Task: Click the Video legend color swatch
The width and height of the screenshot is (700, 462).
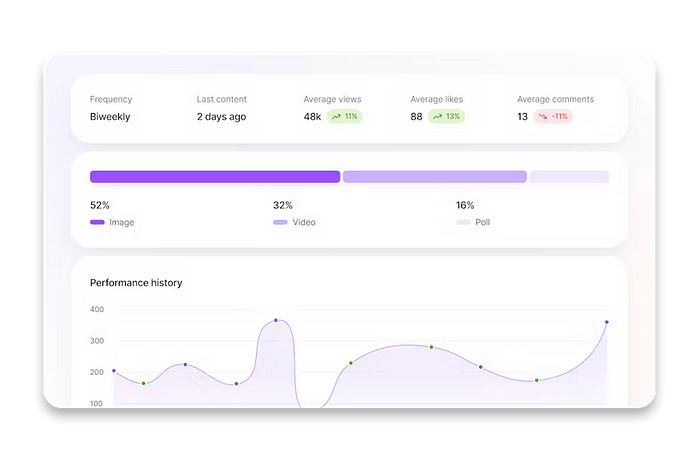Action: pyautogui.click(x=280, y=222)
